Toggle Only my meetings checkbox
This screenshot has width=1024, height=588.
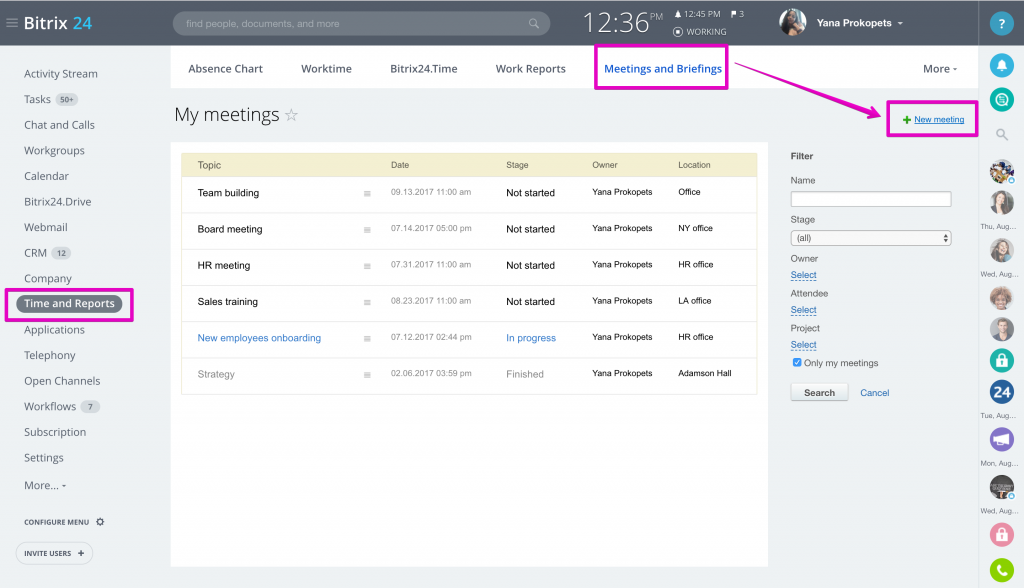click(797, 363)
